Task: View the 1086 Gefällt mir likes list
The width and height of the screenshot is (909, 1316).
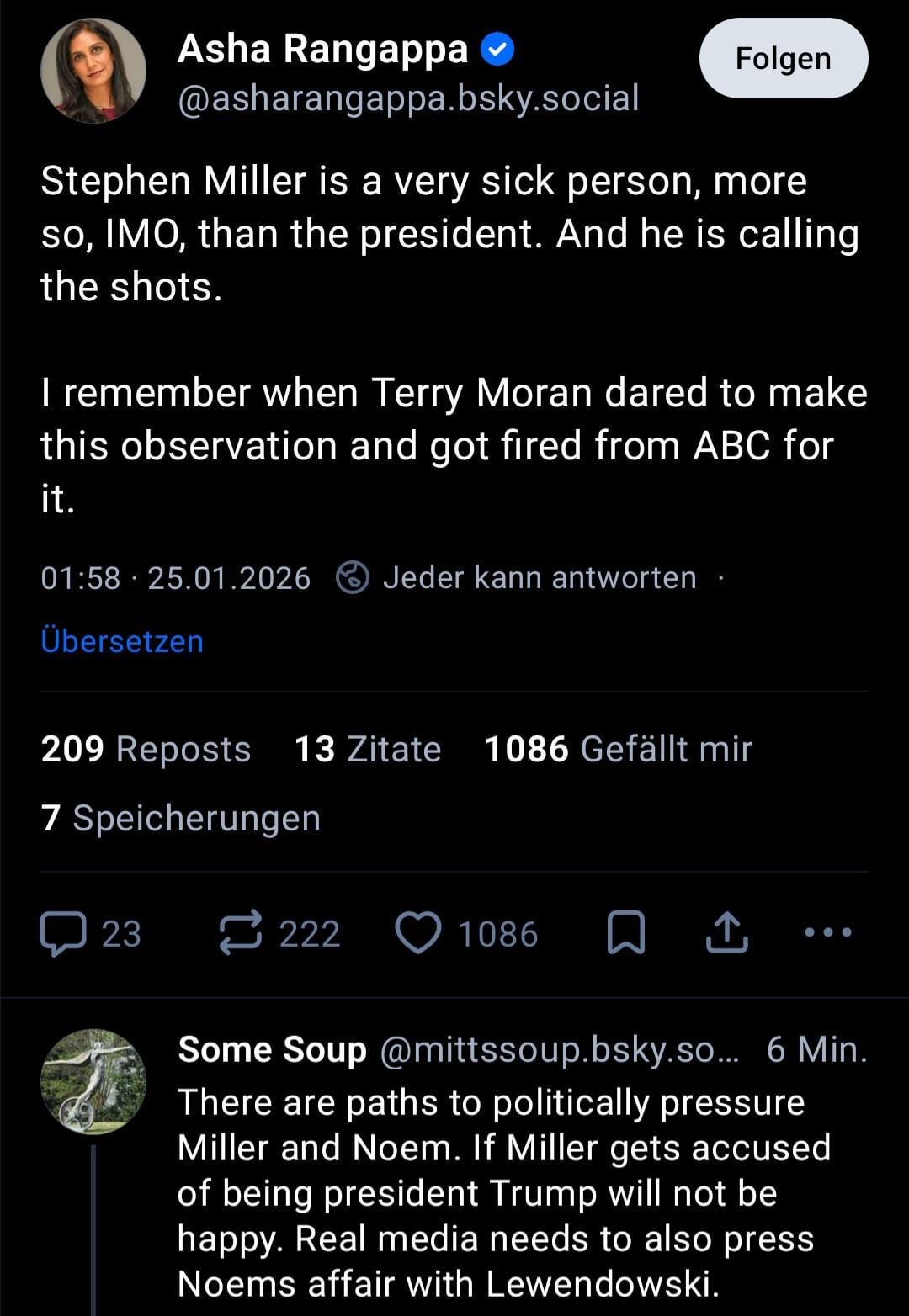Action: click(x=619, y=749)
